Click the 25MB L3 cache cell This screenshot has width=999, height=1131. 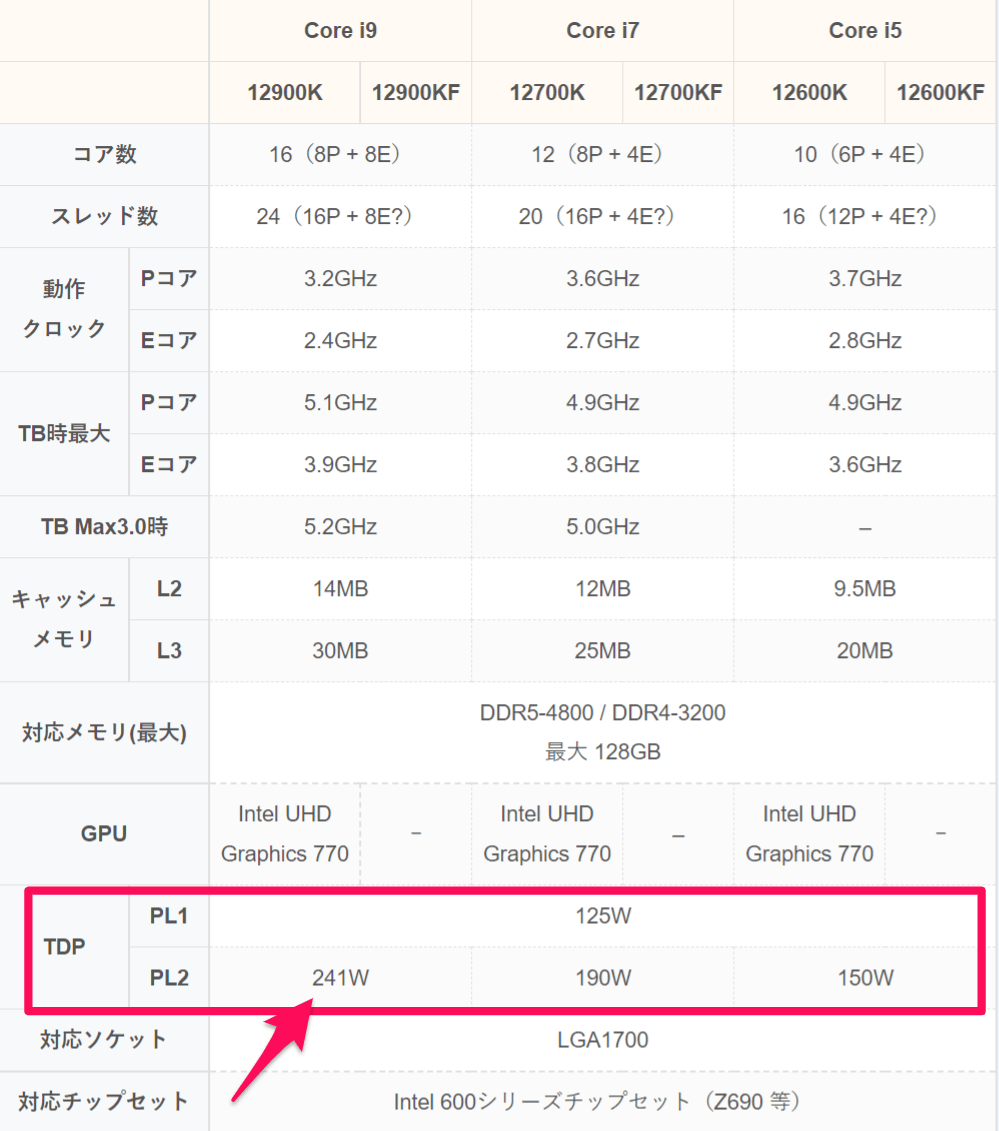(x=602, y=651)
